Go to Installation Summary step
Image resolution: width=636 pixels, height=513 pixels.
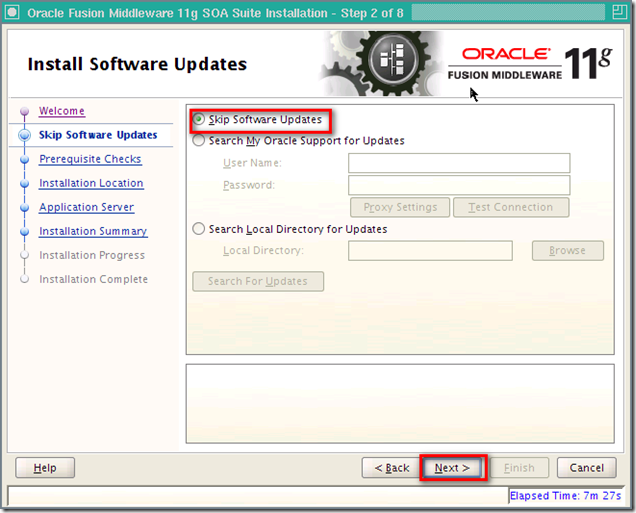click(x=93, y=231)
